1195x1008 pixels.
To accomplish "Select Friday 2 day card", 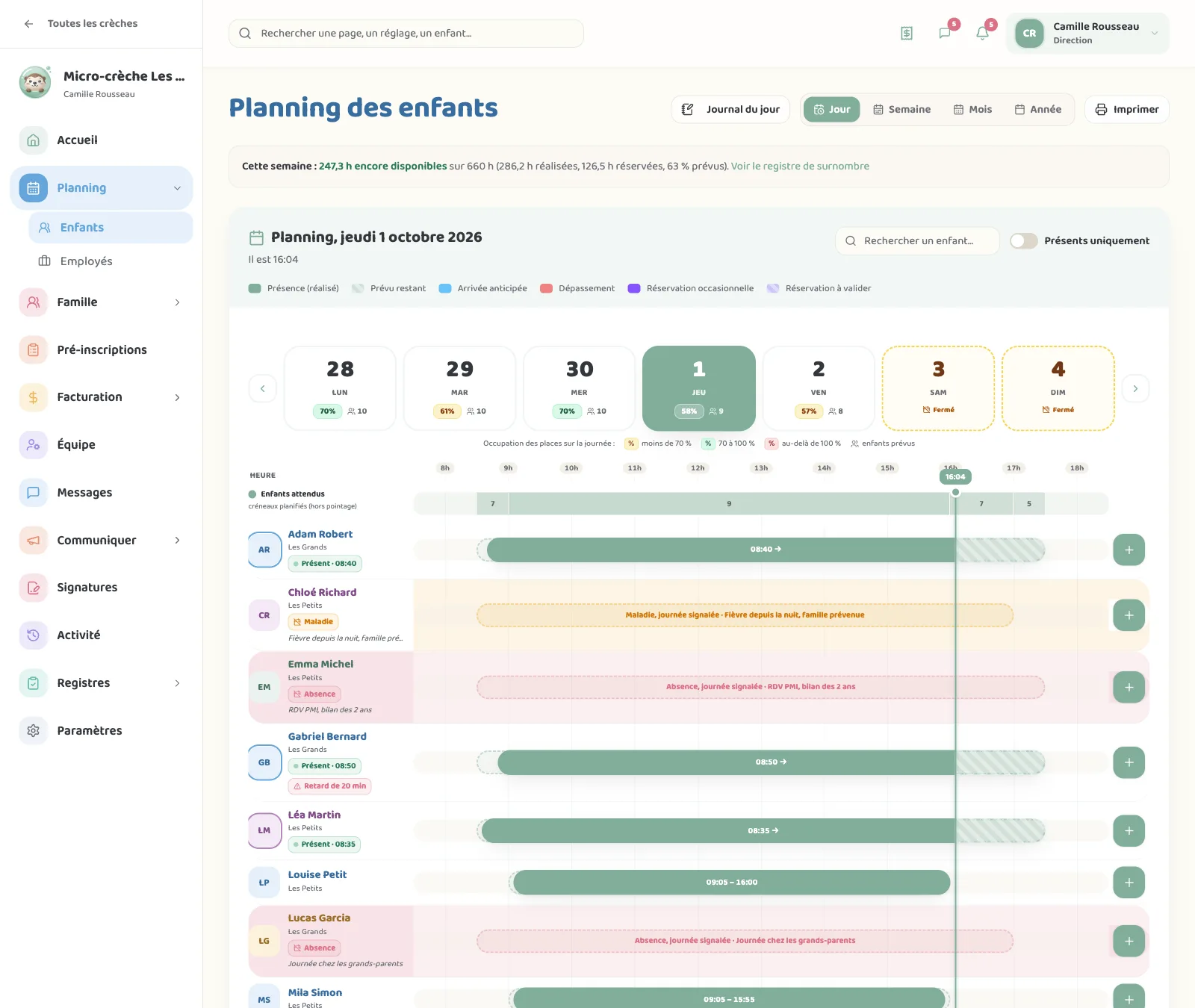I will click(819, 388).
